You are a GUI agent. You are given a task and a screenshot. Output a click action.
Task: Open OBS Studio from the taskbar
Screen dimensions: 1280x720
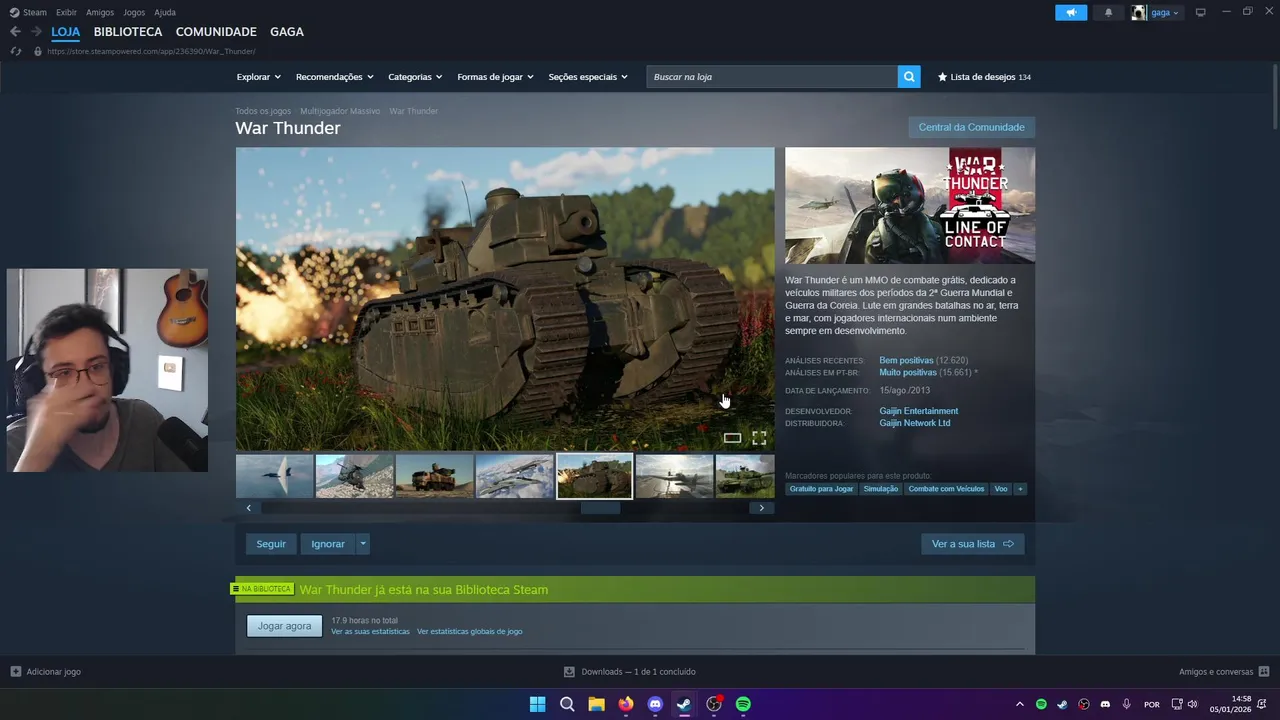pyautogui.click(x=714, y=704)
